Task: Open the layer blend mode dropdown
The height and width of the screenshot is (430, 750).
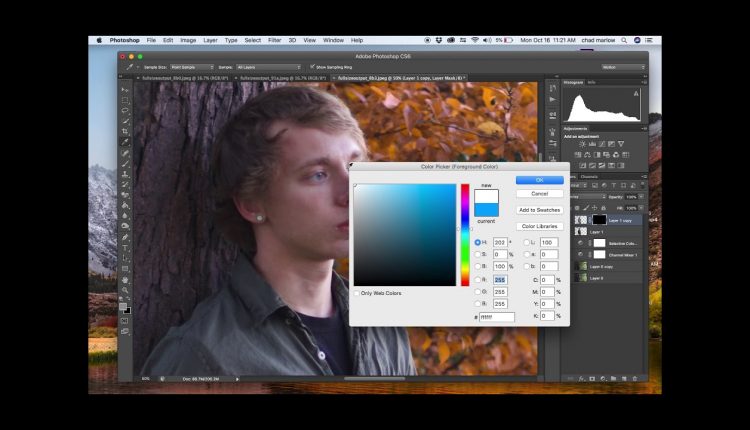Action: pyautogui.click(x=587, y=197)
